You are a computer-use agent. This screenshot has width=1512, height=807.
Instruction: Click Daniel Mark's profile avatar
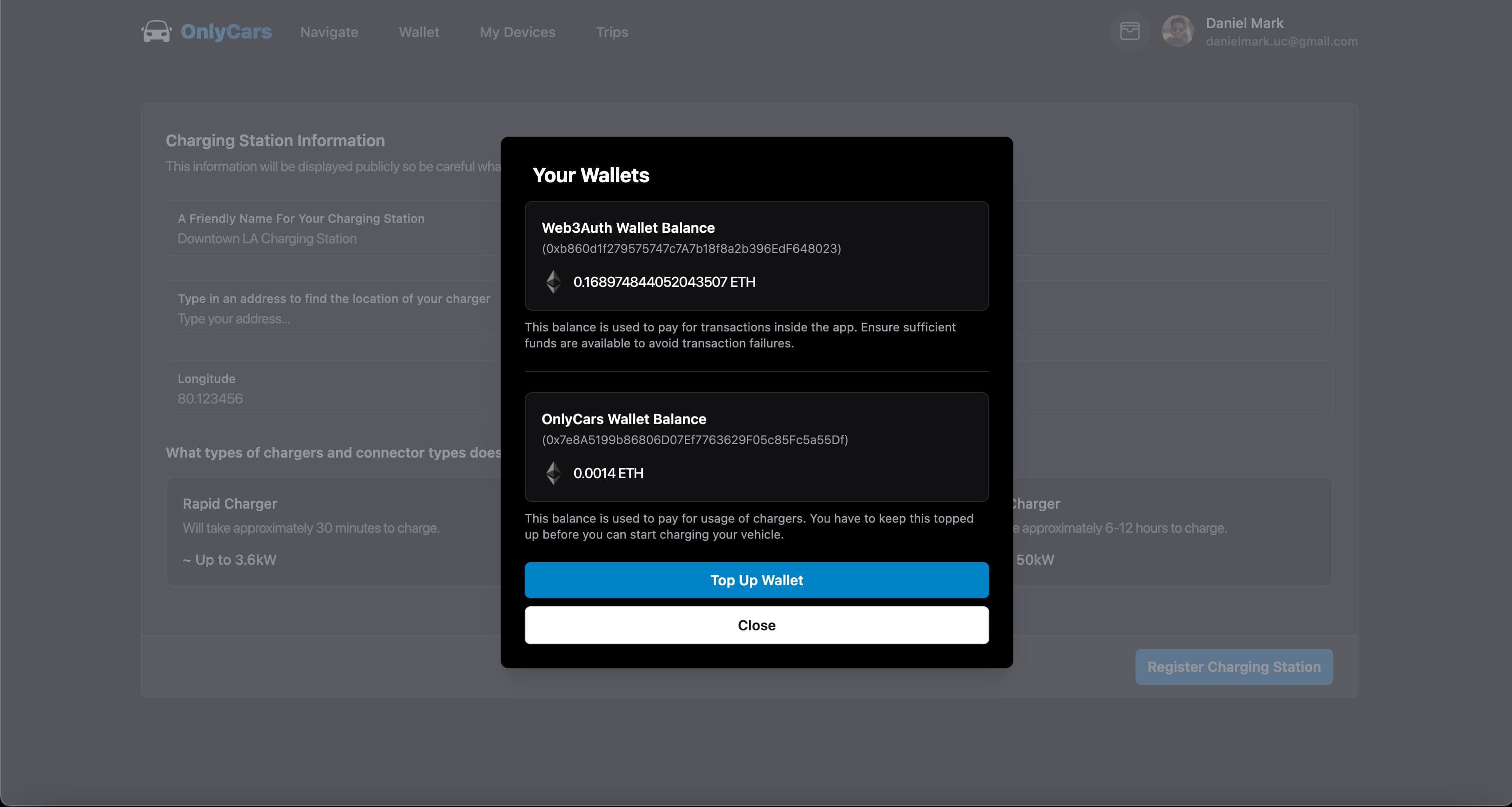(1178, 31)
